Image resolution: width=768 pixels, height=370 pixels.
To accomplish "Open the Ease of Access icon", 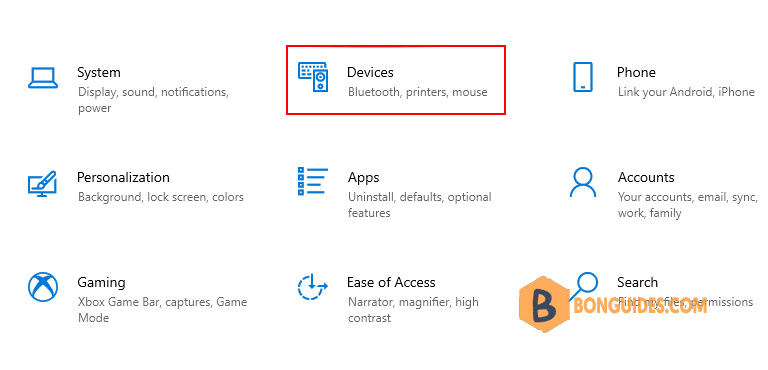I will (312, 287).
